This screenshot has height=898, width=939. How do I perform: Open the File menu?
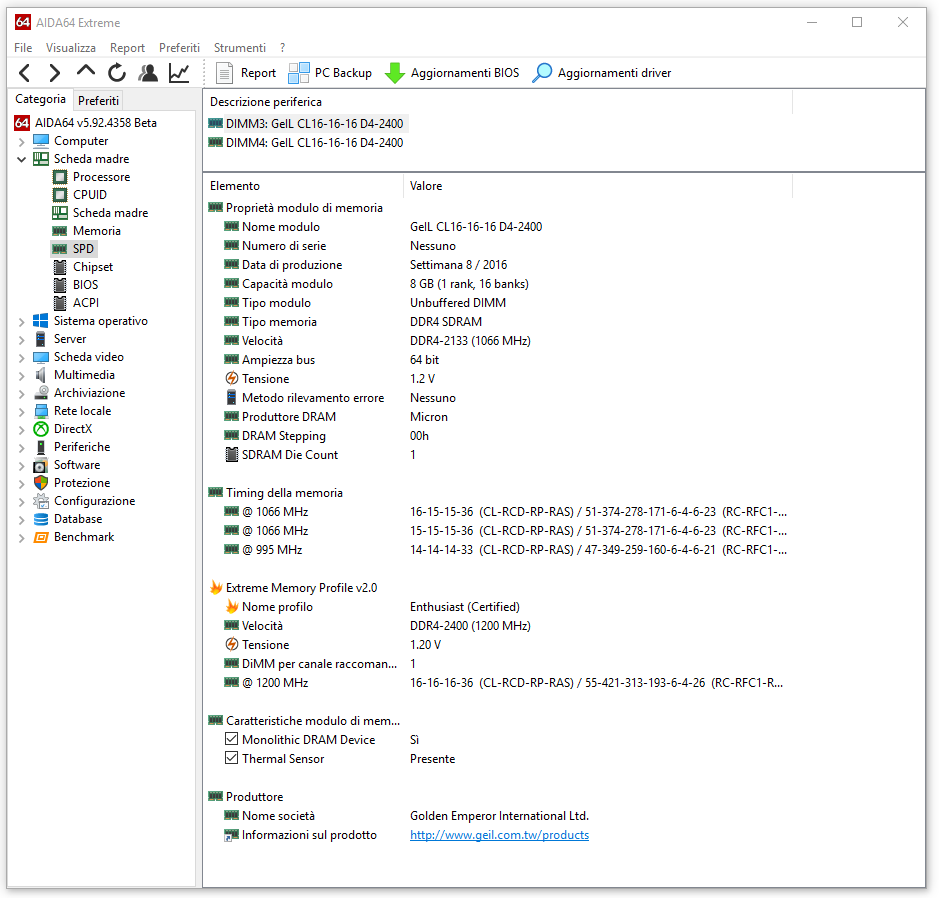pos(23,48)
